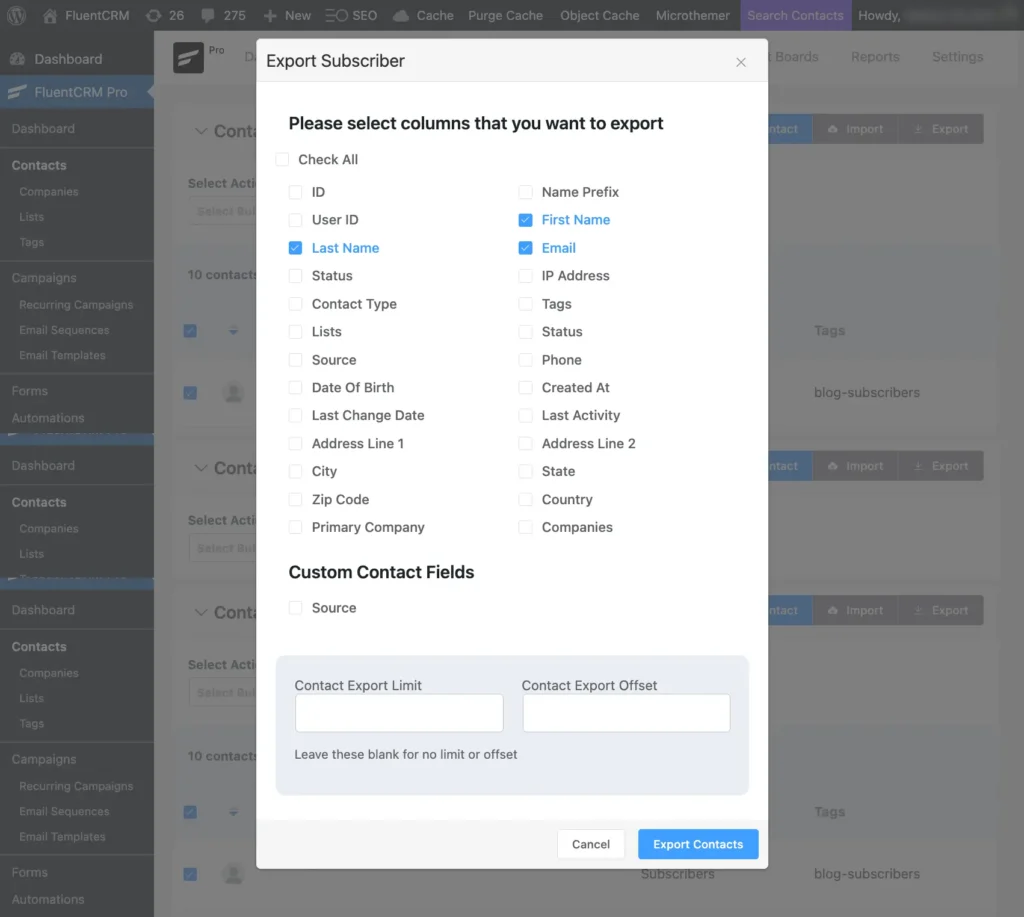Open the updates icon showing 26
This screenshot has height=917, width=1024.
pos(153,16)
